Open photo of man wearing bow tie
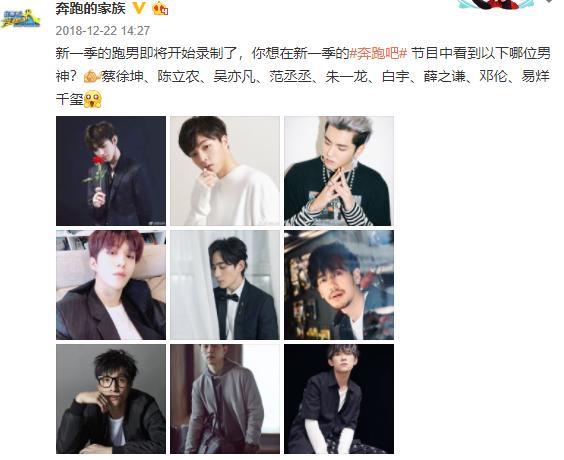The height and width of the screenshot is (460, 564). click(225, 285)
